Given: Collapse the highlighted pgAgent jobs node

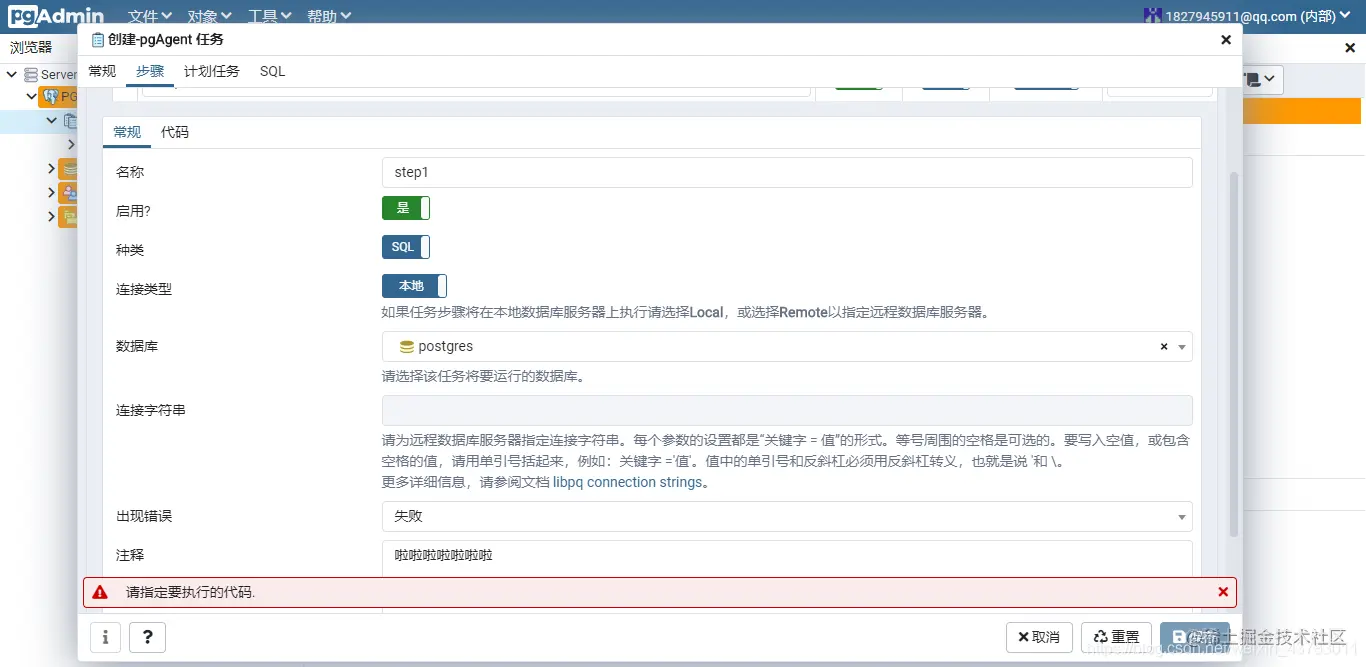Looking at the screenshot, I should tap(51, 120).
